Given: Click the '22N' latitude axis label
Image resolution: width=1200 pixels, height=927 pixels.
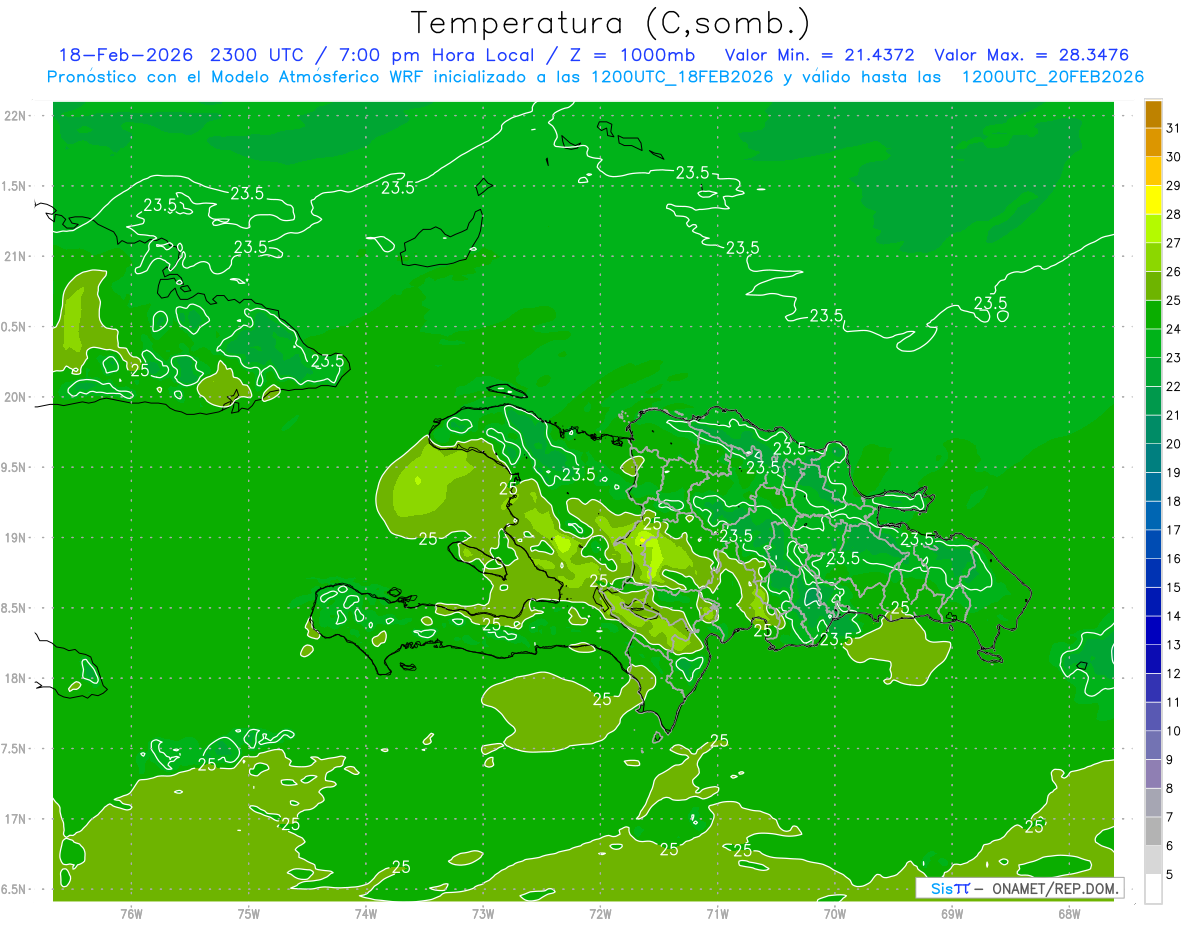Looking at the screenshot, I should [15, 116].
